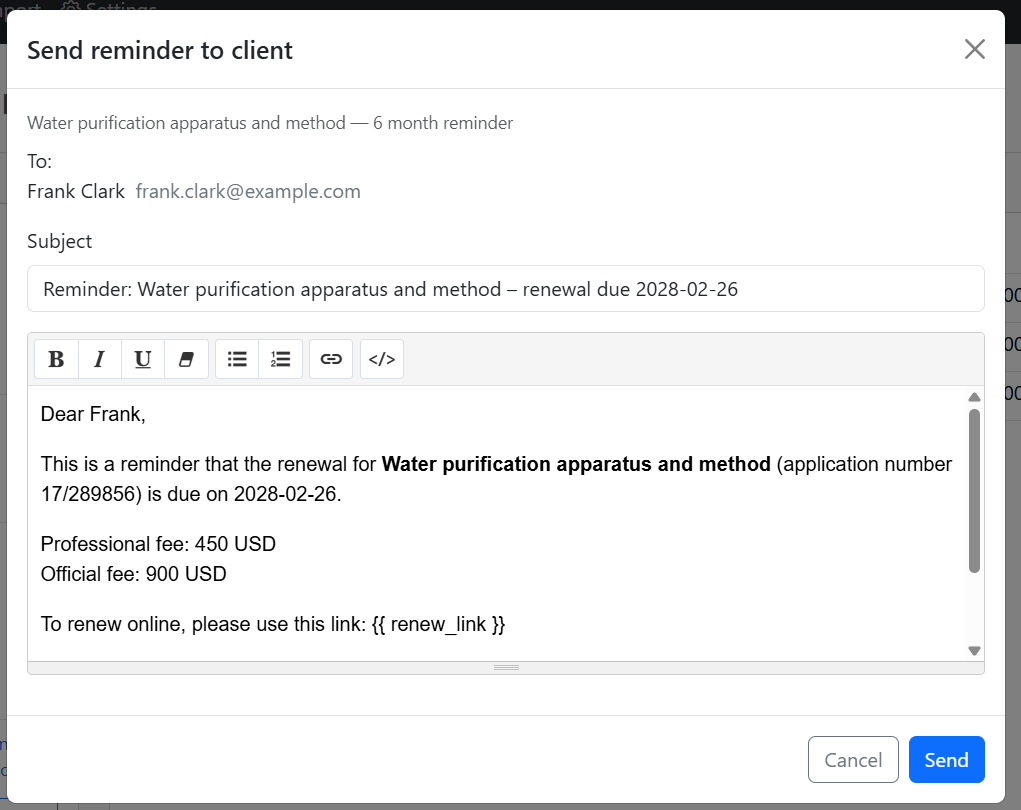
Task: Apply italic formatting
Action: [99, 360]
